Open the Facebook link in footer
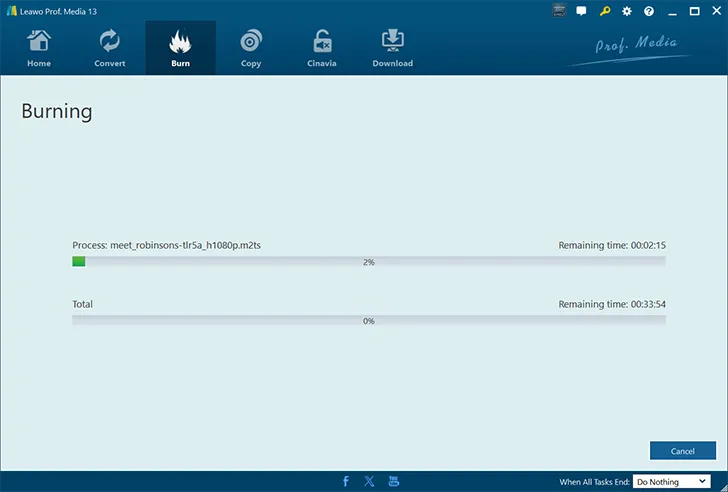Viewport: 728px width, 492px height. (x=346, y=481)
